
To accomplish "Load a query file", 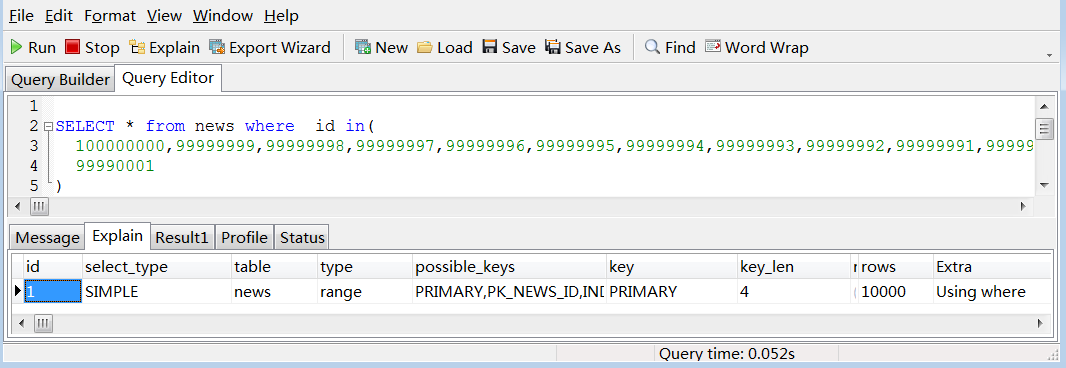I will click(445, 48).
